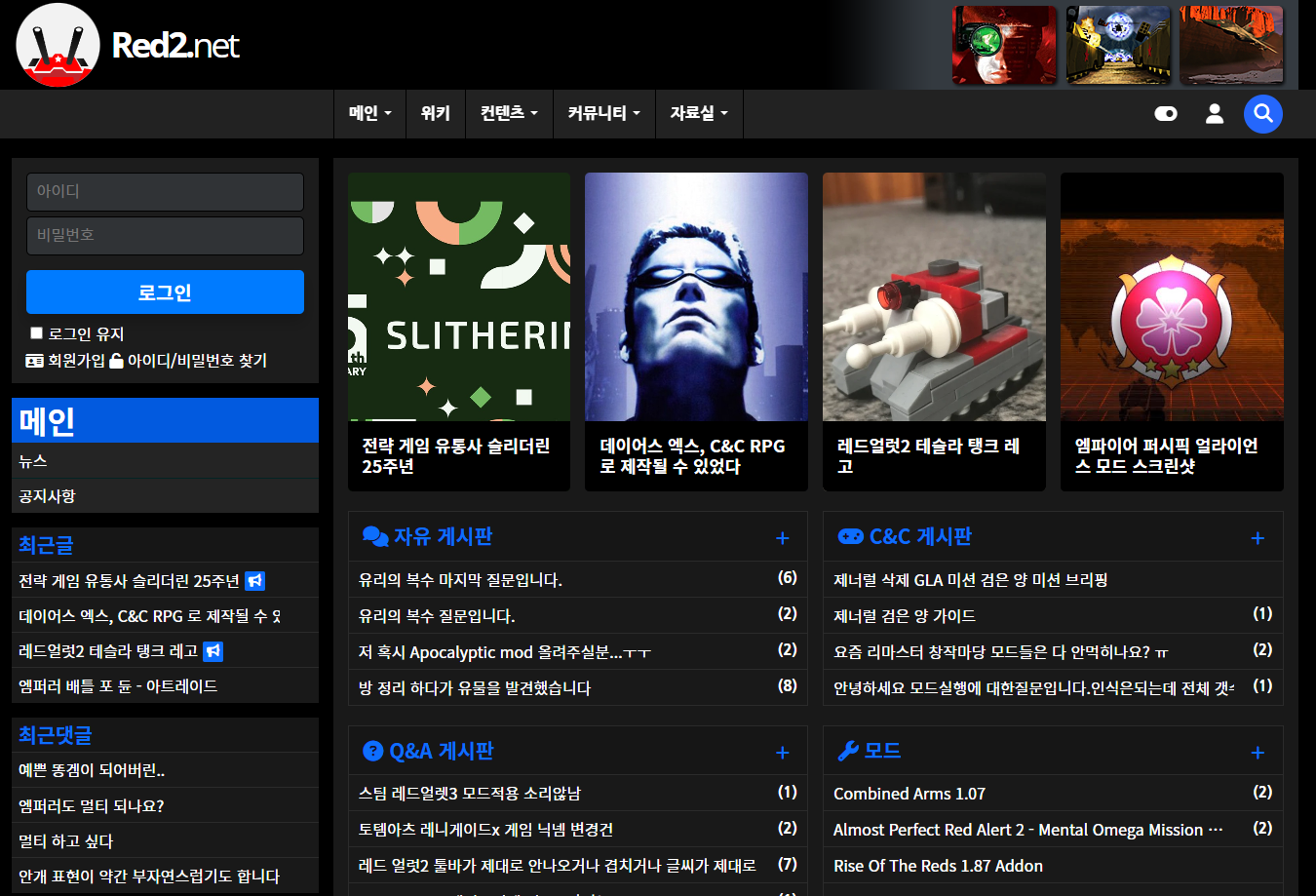Screen dimensions: 1316x896
Task: Toggle the dark mode switch in the navbar
Action: pyautogui.click(x=1166, y=114)
